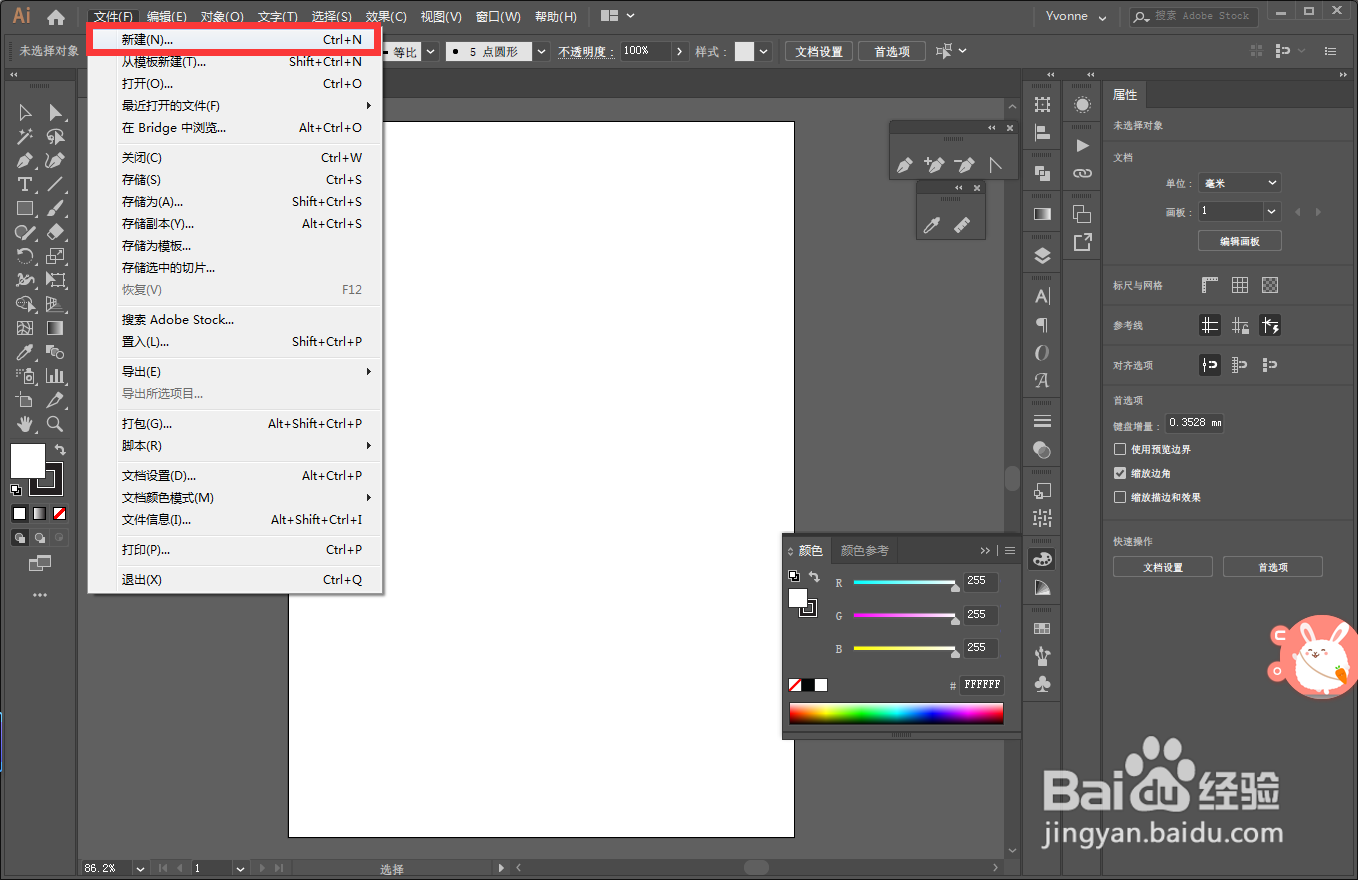
Task: Select the Pen tool in toolbar
Action: (x=25, y=160)
